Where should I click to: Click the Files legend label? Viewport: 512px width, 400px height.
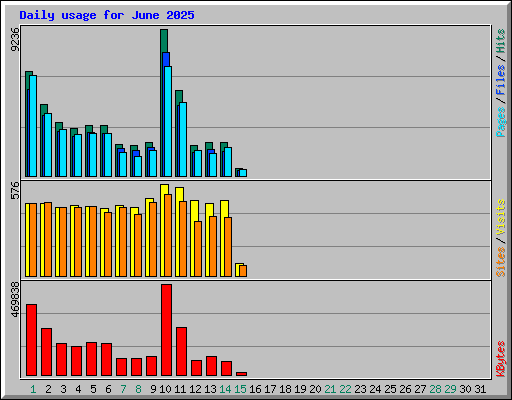(x=500, y=79)
